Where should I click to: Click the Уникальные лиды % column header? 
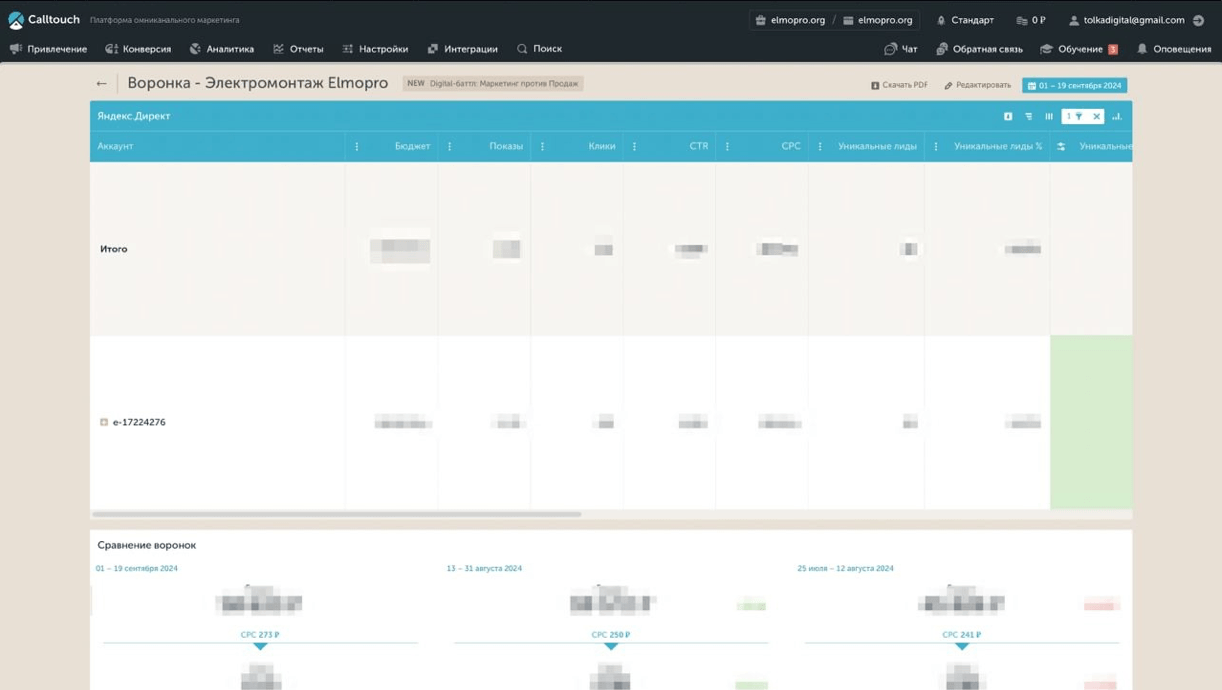tap(998, 147)
